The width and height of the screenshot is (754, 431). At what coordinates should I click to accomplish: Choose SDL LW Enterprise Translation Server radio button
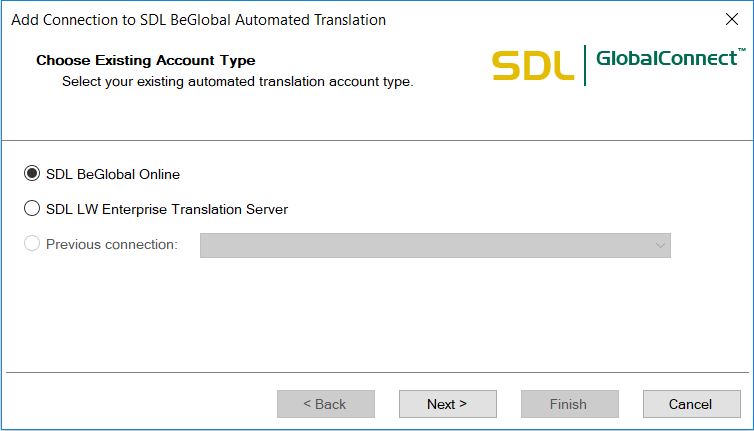tap(32, 209)
